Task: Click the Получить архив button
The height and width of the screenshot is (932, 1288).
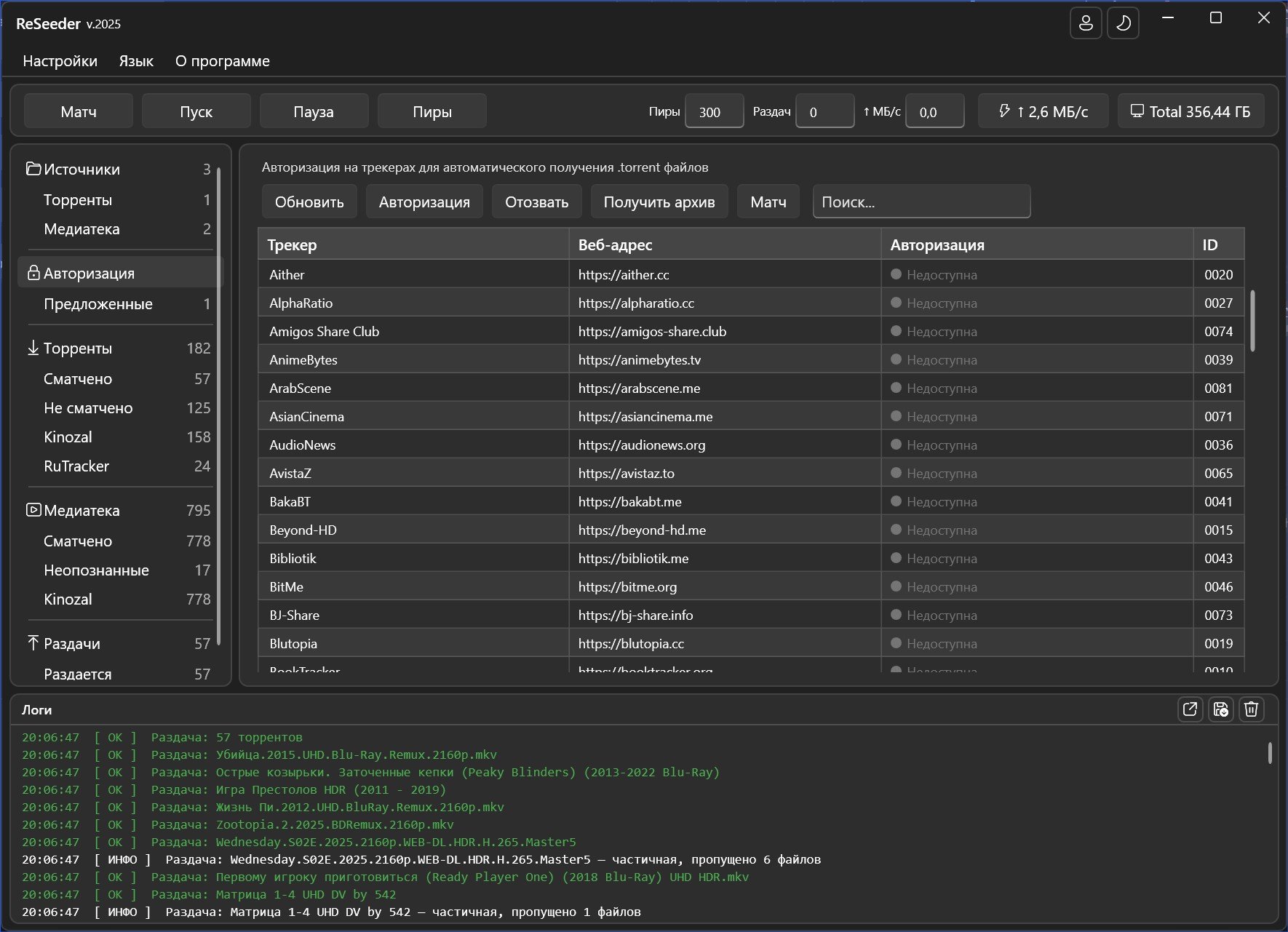Action: coord(659,202)
